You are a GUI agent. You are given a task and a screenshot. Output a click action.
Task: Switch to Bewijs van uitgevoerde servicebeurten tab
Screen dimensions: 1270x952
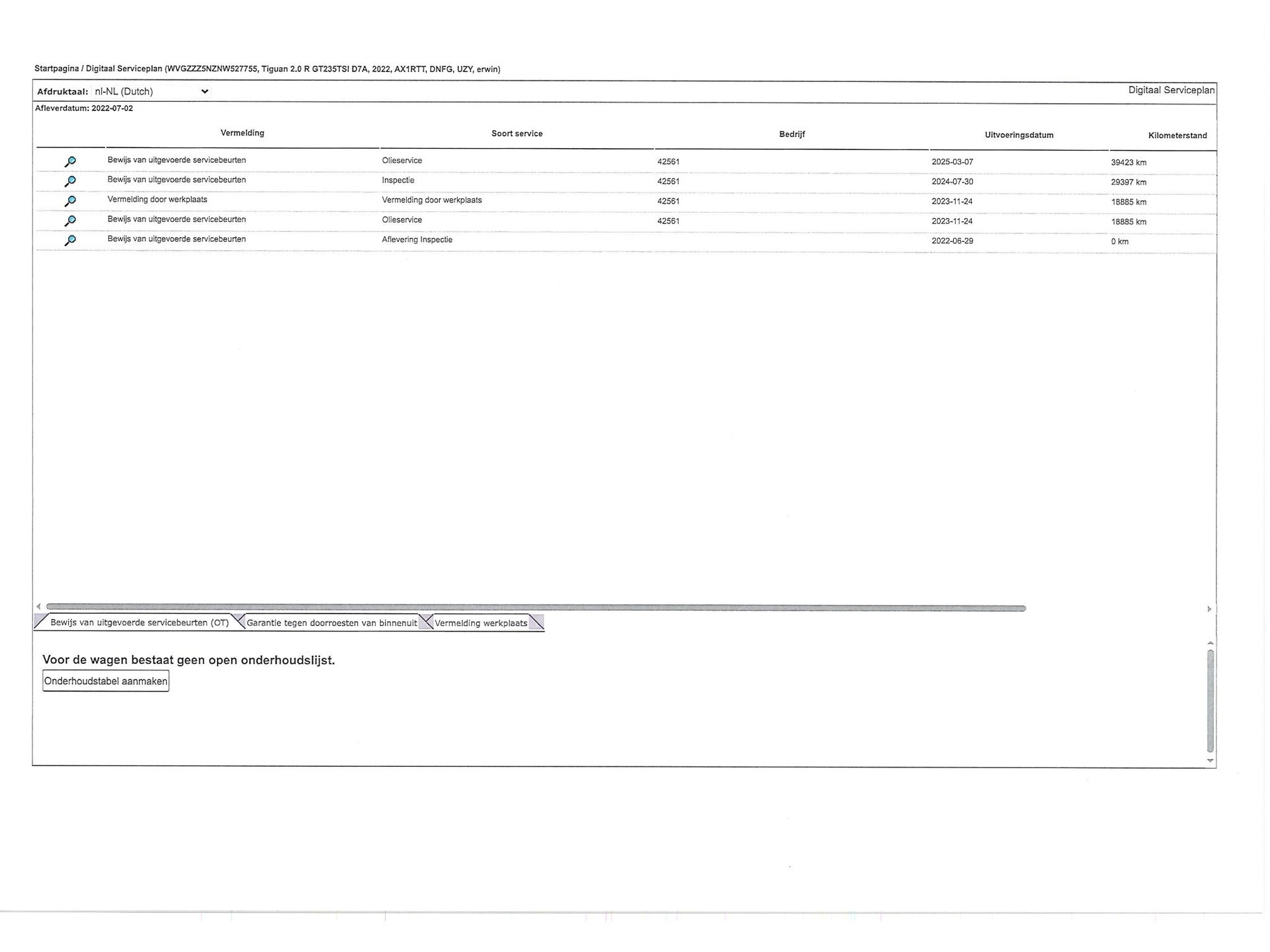point(139,623)
